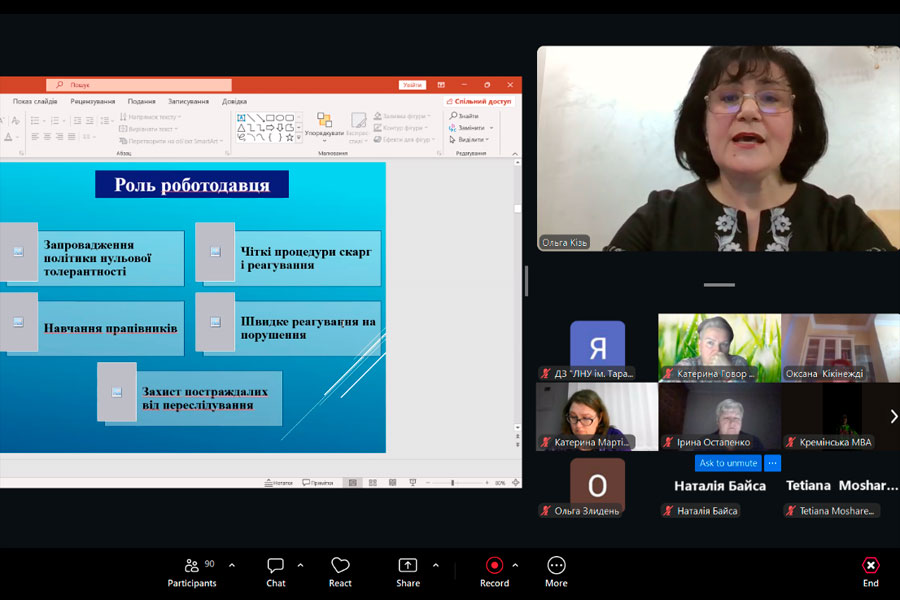900x600 pixels.
Task: Open the Подання tab
Action: [141, 102]
